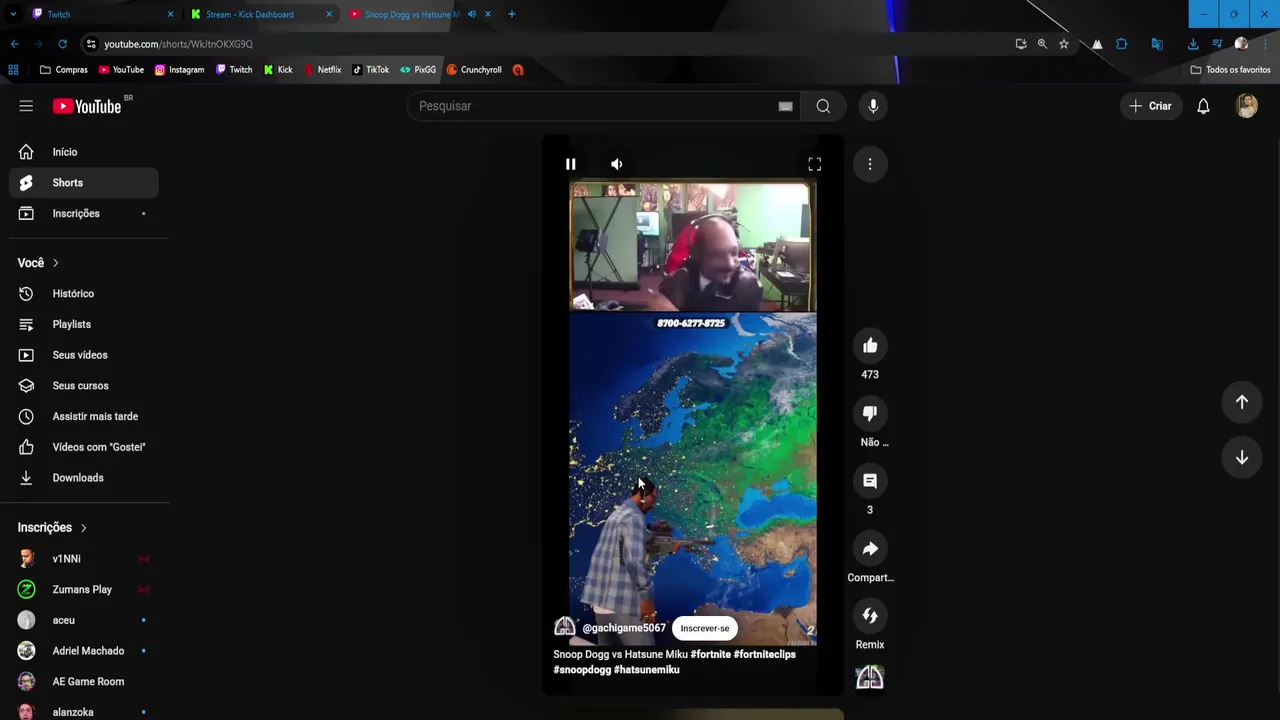This screenshot has height=720, width=1280.
Task: Open the #hatsunemiku hashtag
Action: tap(647, 670)
